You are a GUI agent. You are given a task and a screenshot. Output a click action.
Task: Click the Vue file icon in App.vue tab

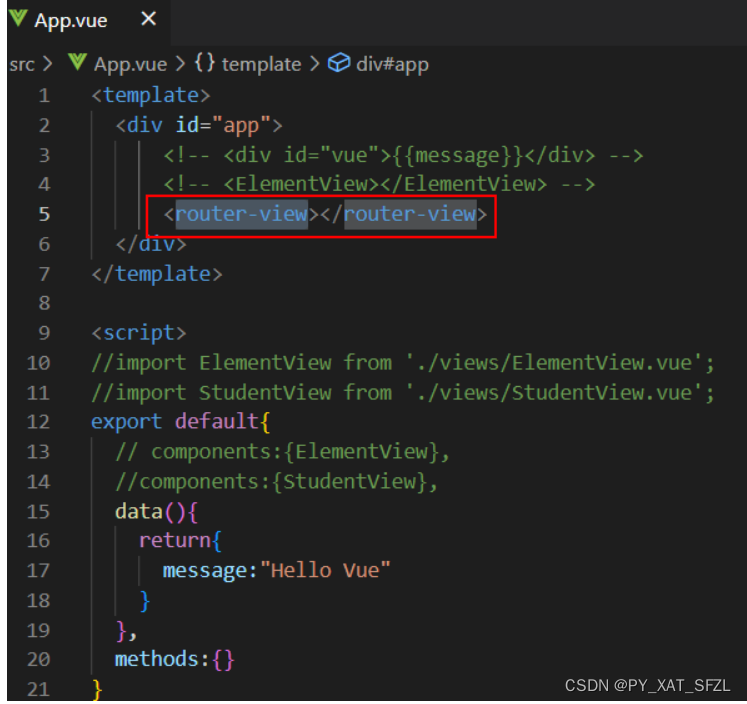pyautogui.click(x=18, y=19)
